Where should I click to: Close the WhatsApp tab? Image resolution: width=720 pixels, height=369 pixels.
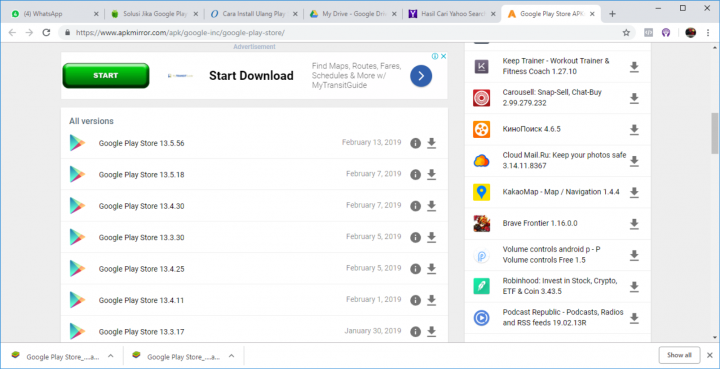pos(96,14)
